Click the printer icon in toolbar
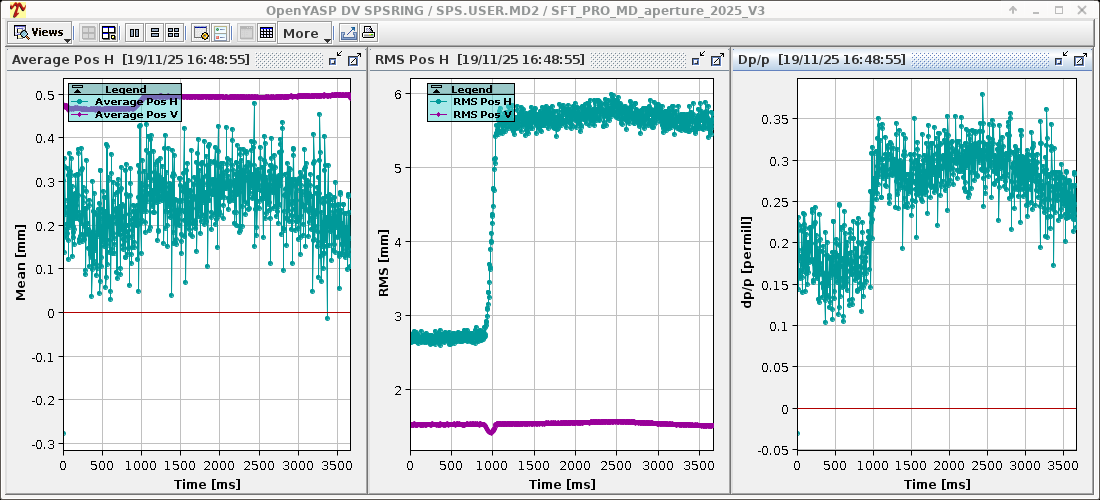This screenshot has width=1100, height=500. 368,33
